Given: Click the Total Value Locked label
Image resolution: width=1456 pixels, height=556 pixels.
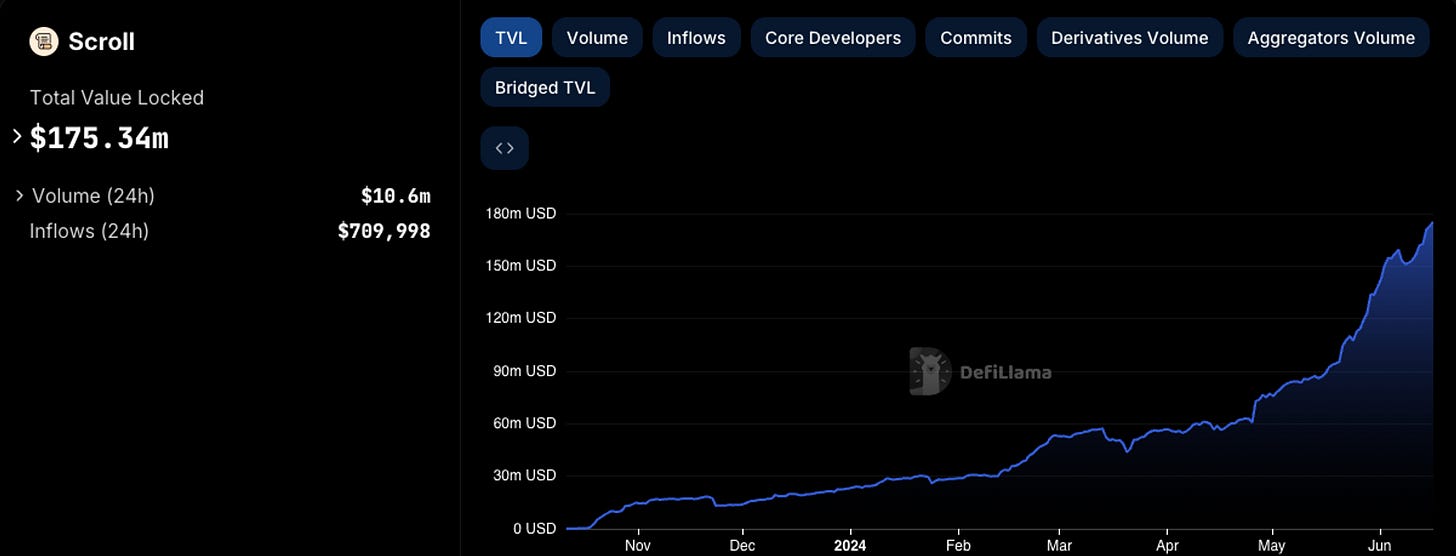Looking at the screenshot, I should pos(117,98).
